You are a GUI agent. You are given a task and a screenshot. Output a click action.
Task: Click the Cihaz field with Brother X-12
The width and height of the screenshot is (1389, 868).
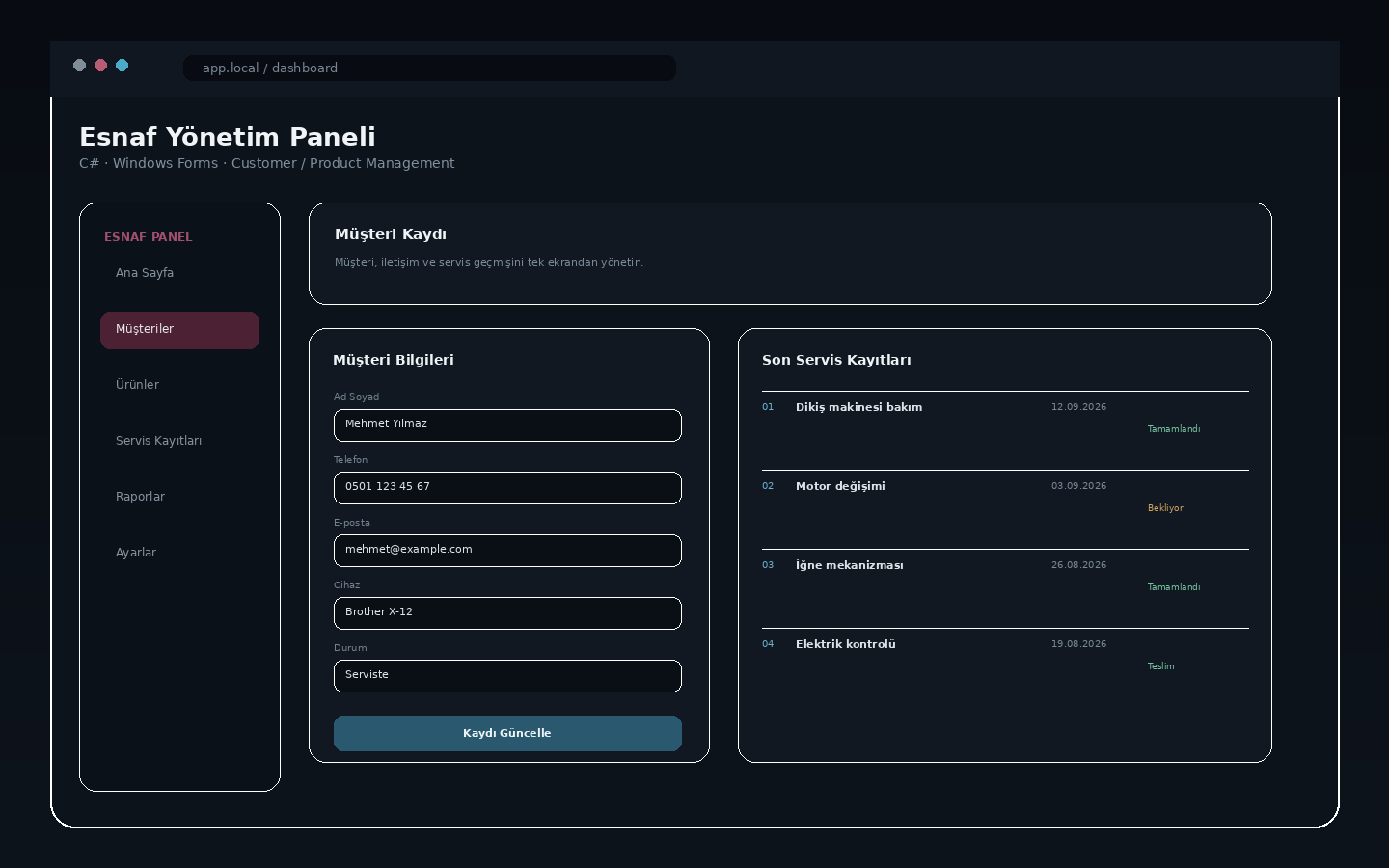(x=507, y=613)
